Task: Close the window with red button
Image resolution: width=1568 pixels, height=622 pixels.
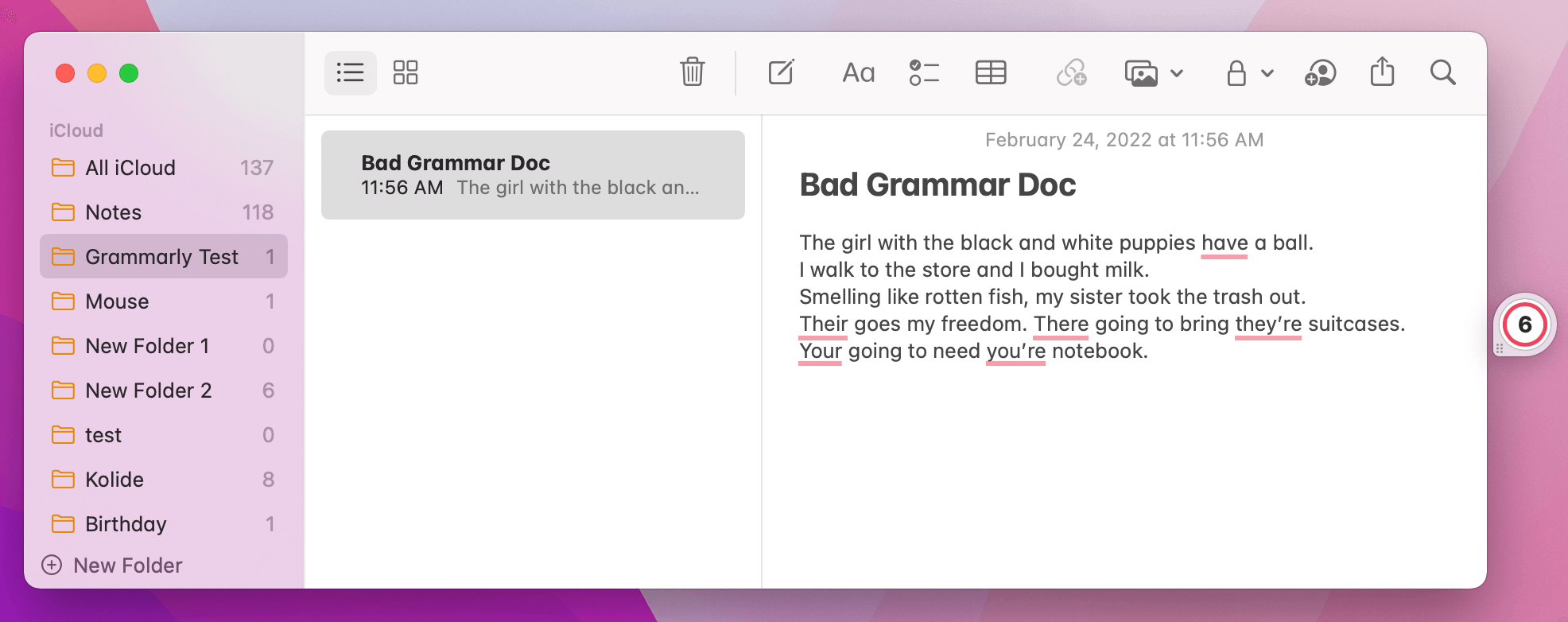Action: tap(65, 73)
